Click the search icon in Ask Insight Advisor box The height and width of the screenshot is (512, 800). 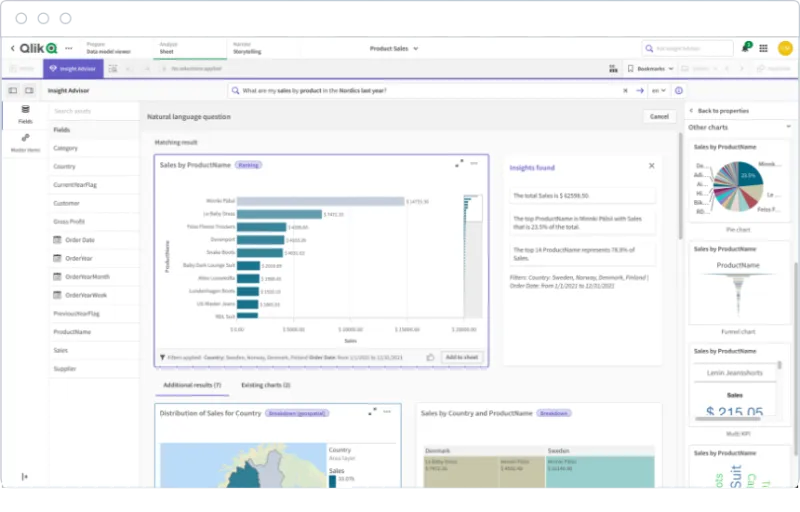[x=649, y=48]
